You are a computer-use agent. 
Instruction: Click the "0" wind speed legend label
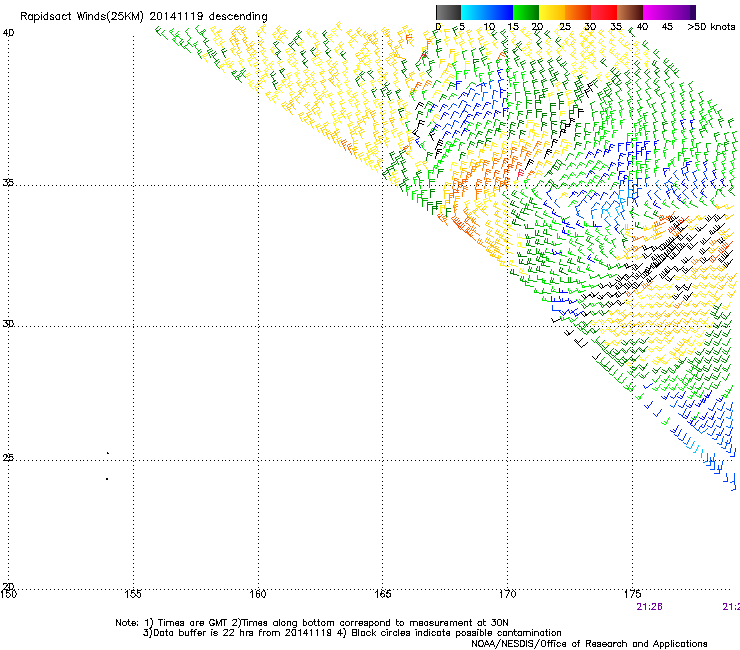point(438,27)
